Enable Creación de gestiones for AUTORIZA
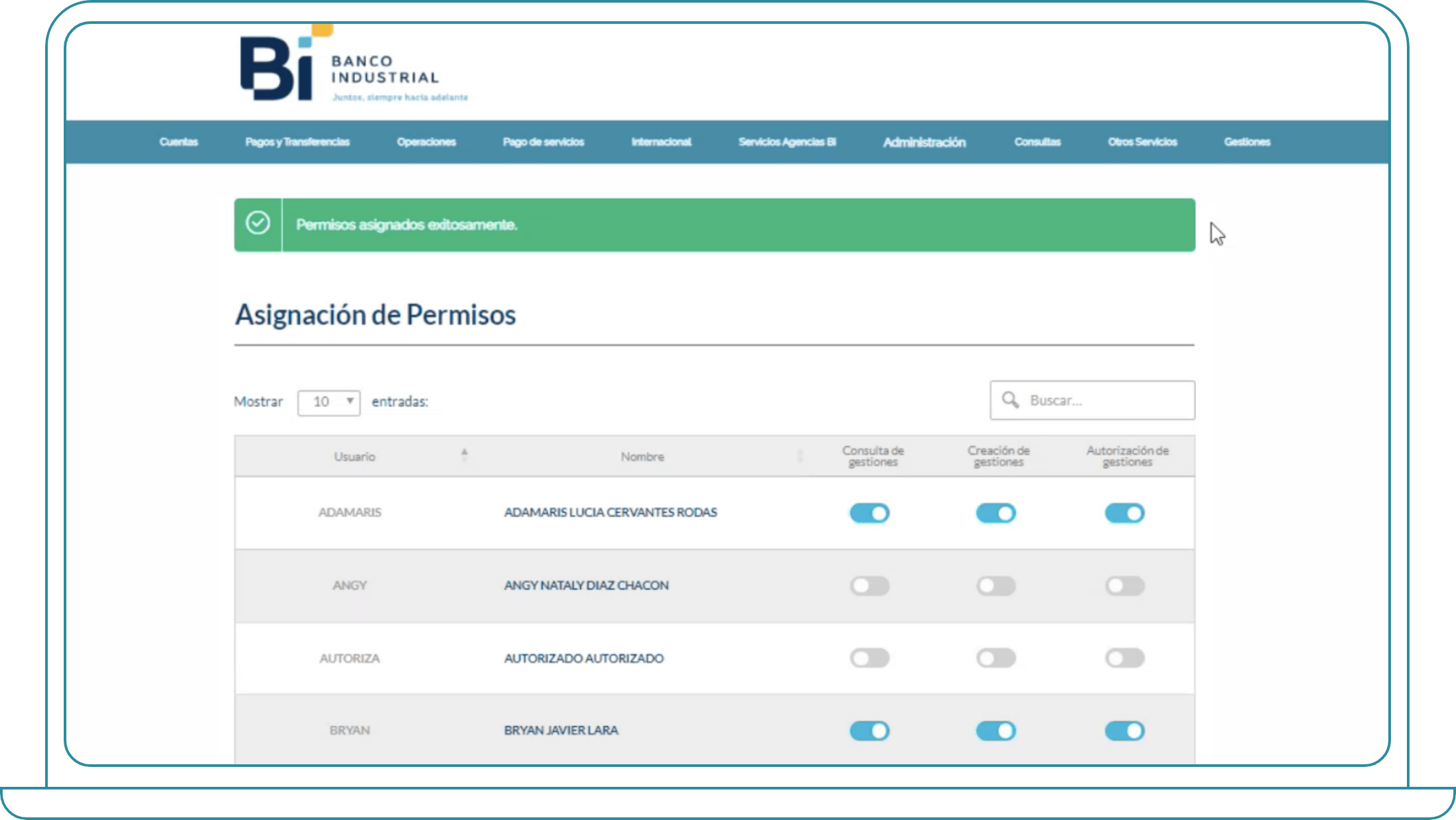 tap(995, 657)
